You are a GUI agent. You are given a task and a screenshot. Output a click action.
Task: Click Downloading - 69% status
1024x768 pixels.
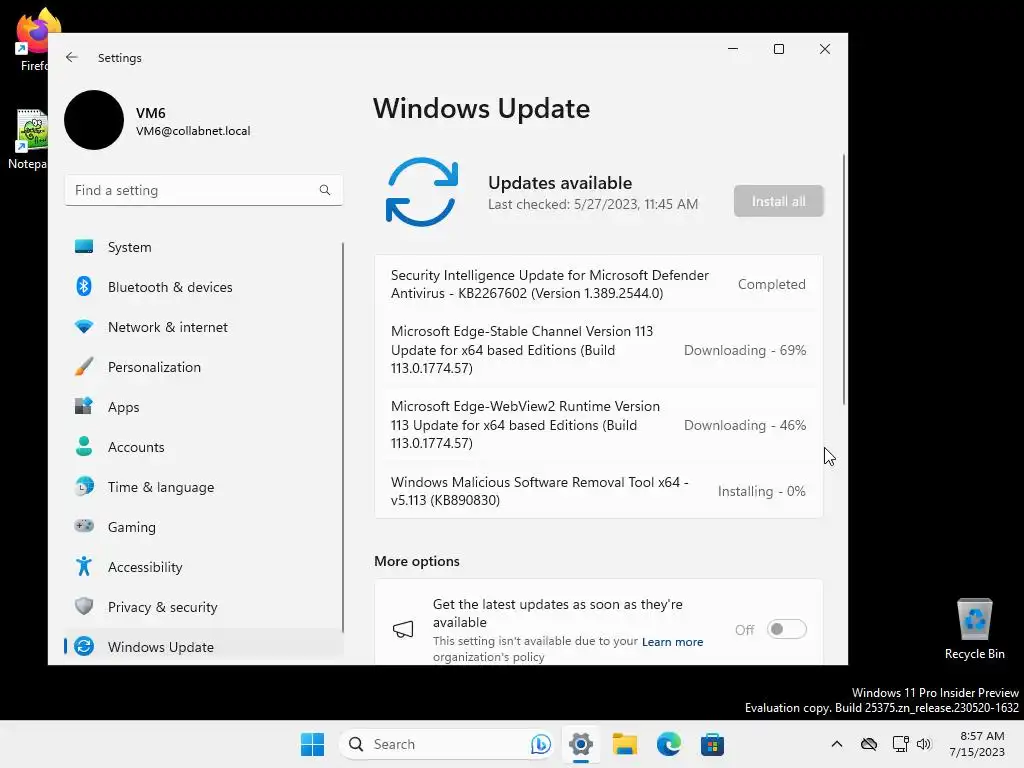tap(744, 350)
